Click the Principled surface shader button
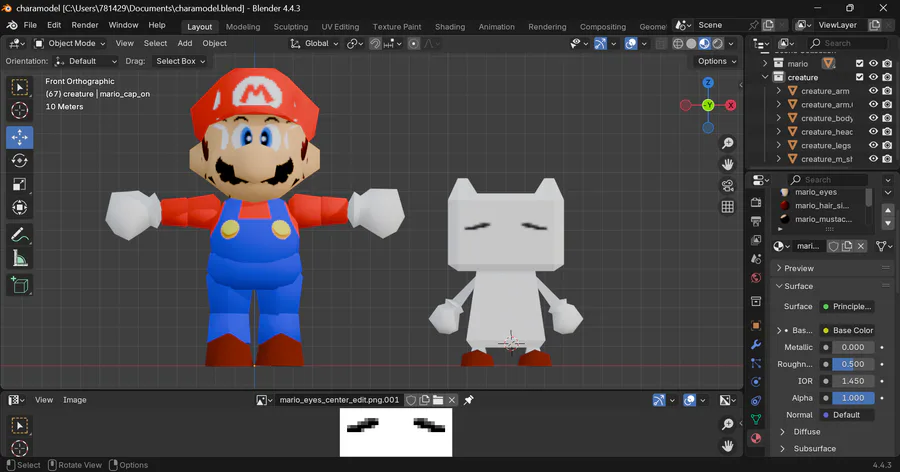This screenshot has height=472, width=900. pos(847,307)
